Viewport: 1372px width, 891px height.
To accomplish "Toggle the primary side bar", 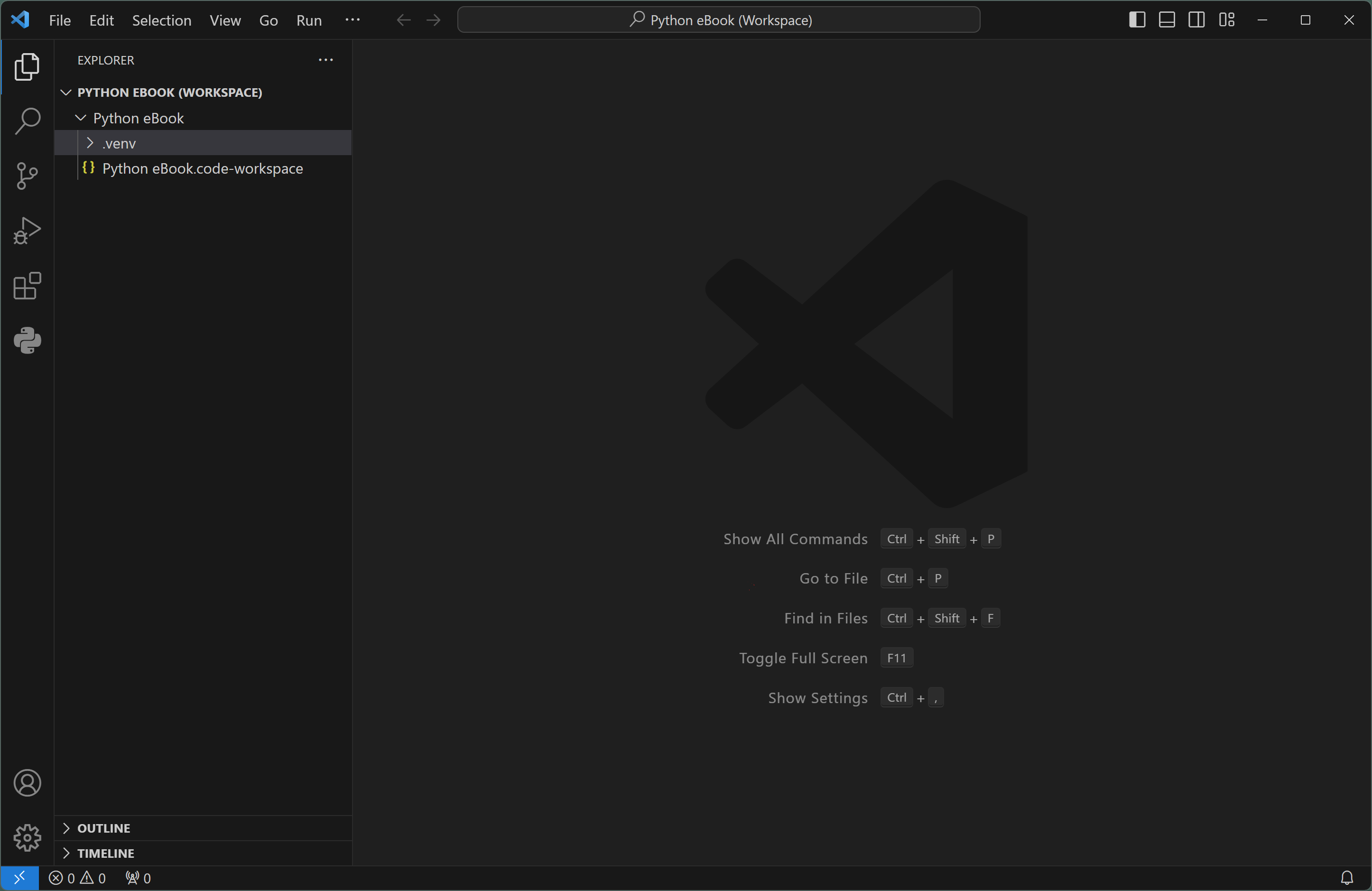I will 1137,20.
